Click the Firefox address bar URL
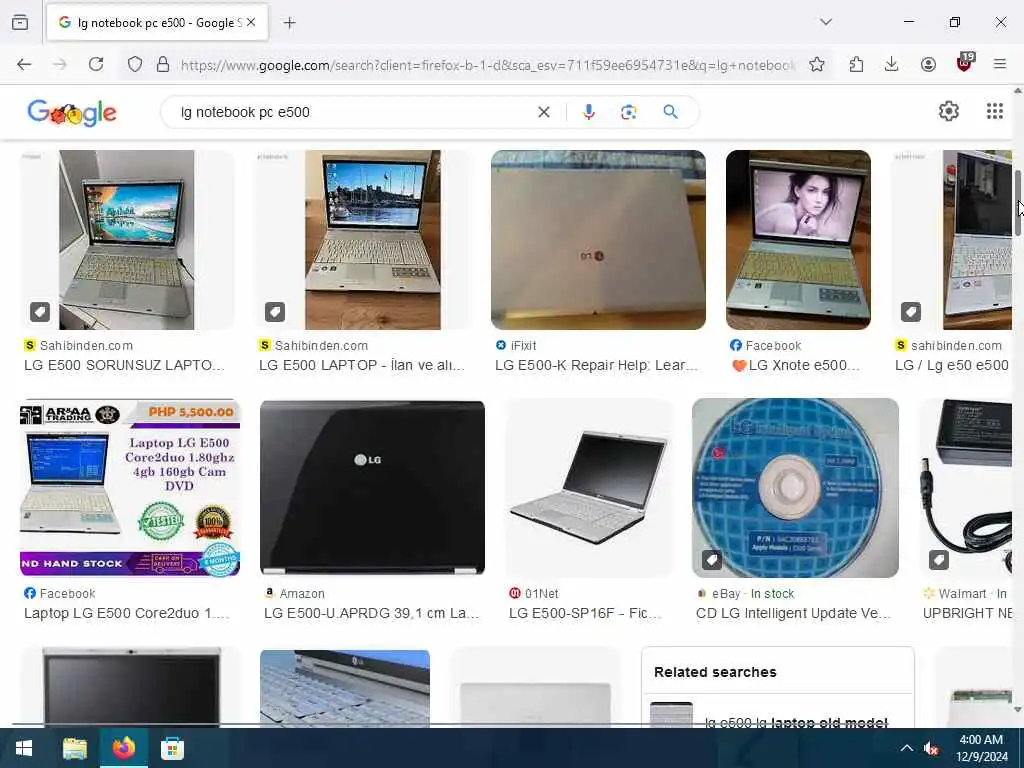 pyautogui.click(x=488, y=65)
